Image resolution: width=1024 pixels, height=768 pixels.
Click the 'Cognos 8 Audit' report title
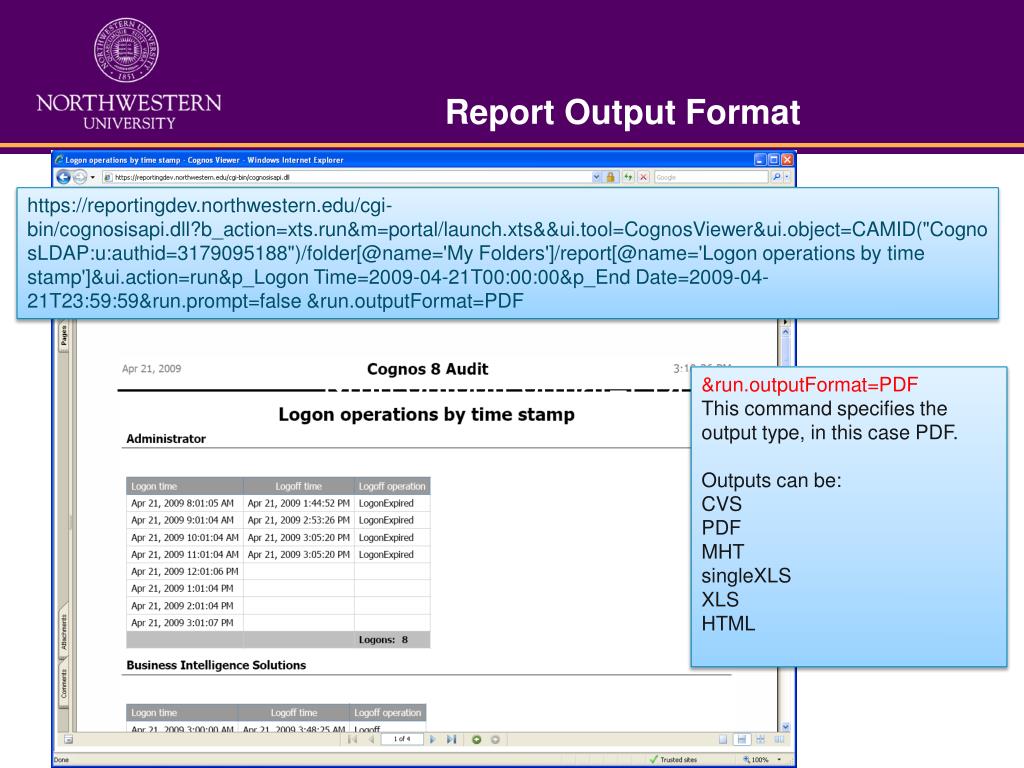click(428, 369)
